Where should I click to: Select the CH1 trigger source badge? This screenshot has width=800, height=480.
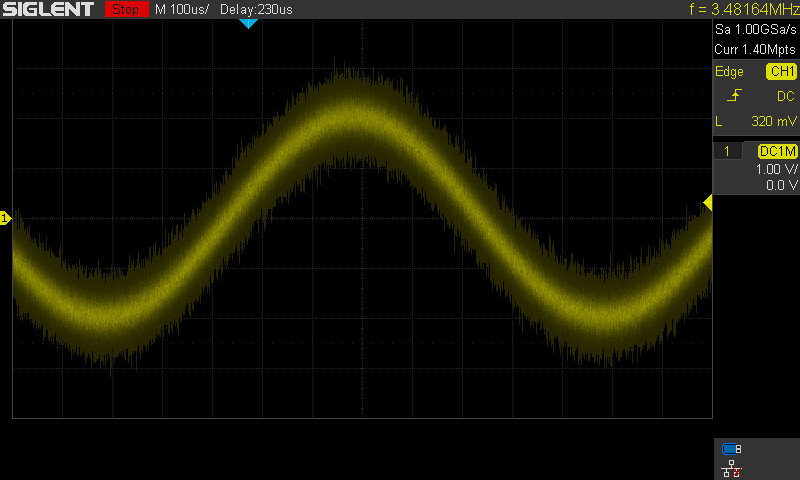(x=780, y=72)
